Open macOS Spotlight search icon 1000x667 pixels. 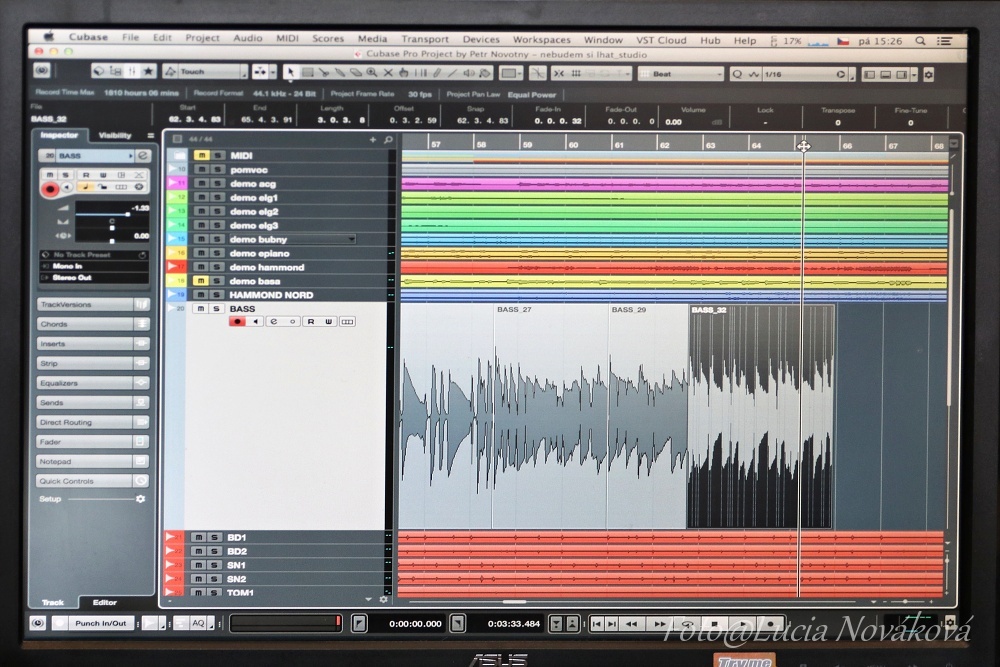[x=920, y=41]
